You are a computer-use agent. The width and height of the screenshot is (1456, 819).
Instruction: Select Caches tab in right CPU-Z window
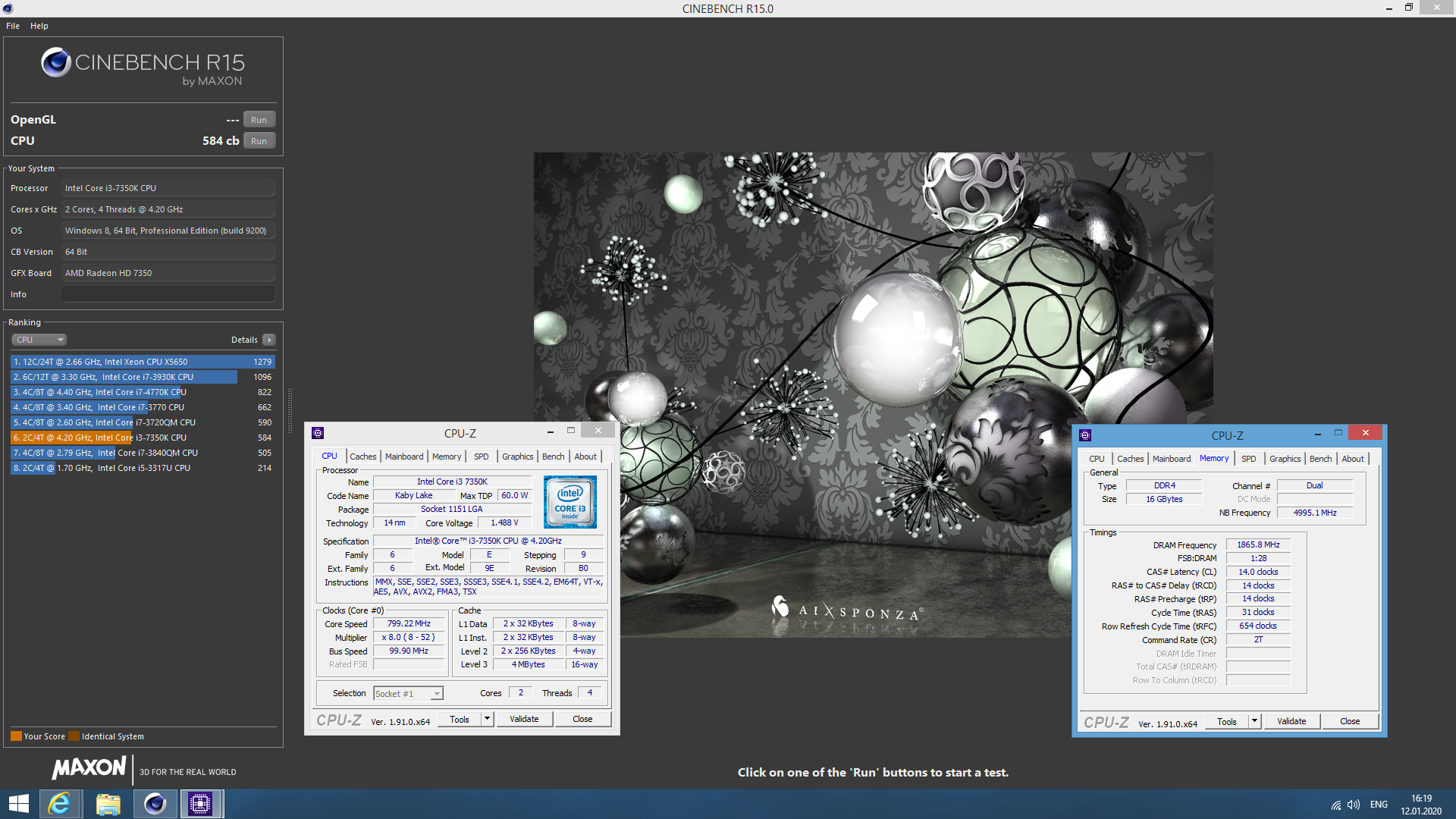(1131, 459)
